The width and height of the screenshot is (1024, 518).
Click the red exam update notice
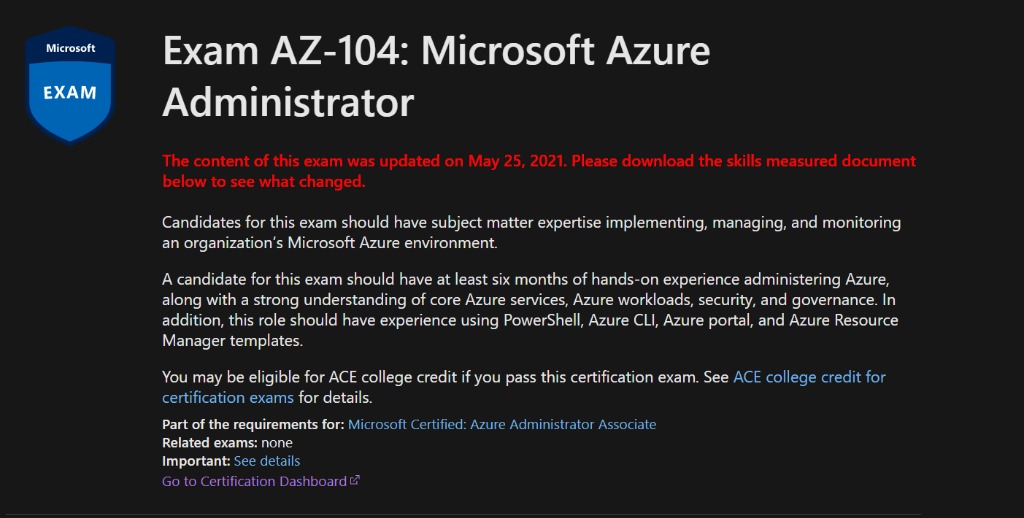538,171
